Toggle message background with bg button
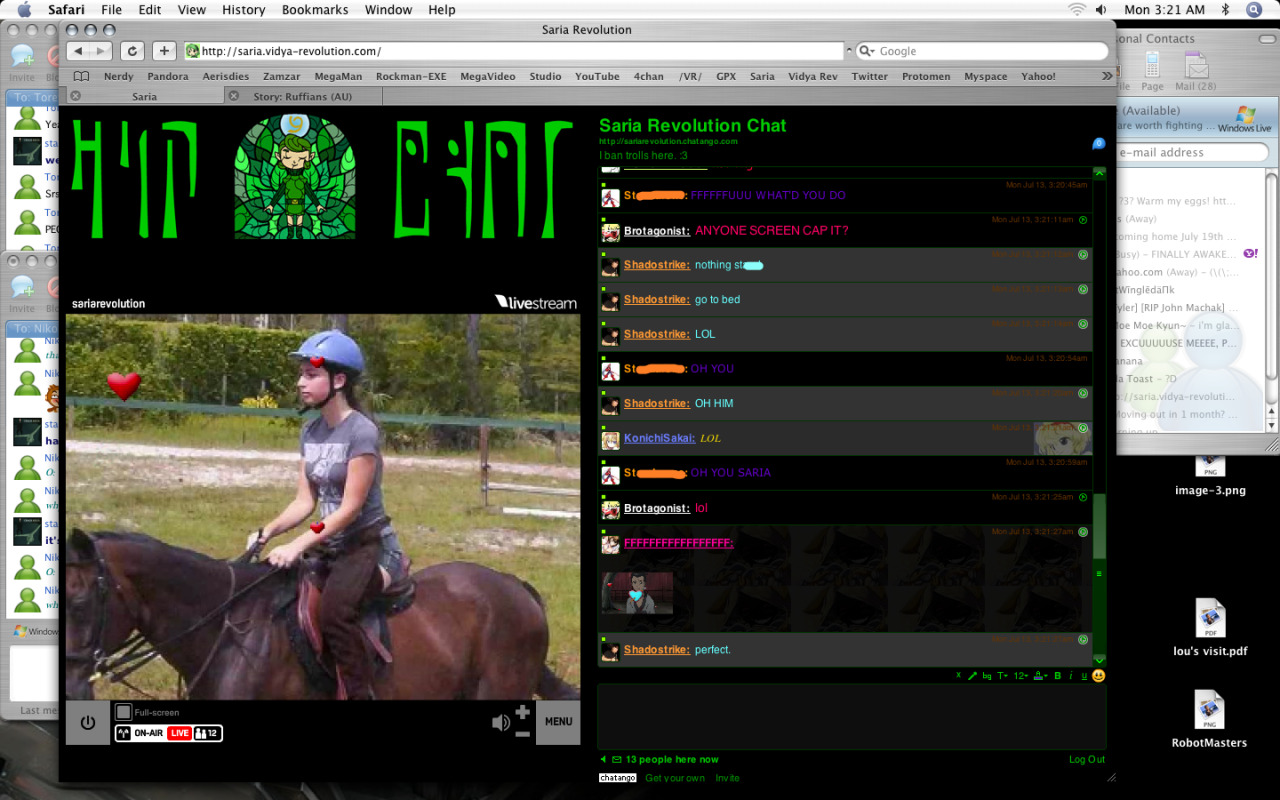 coord(987,677)
